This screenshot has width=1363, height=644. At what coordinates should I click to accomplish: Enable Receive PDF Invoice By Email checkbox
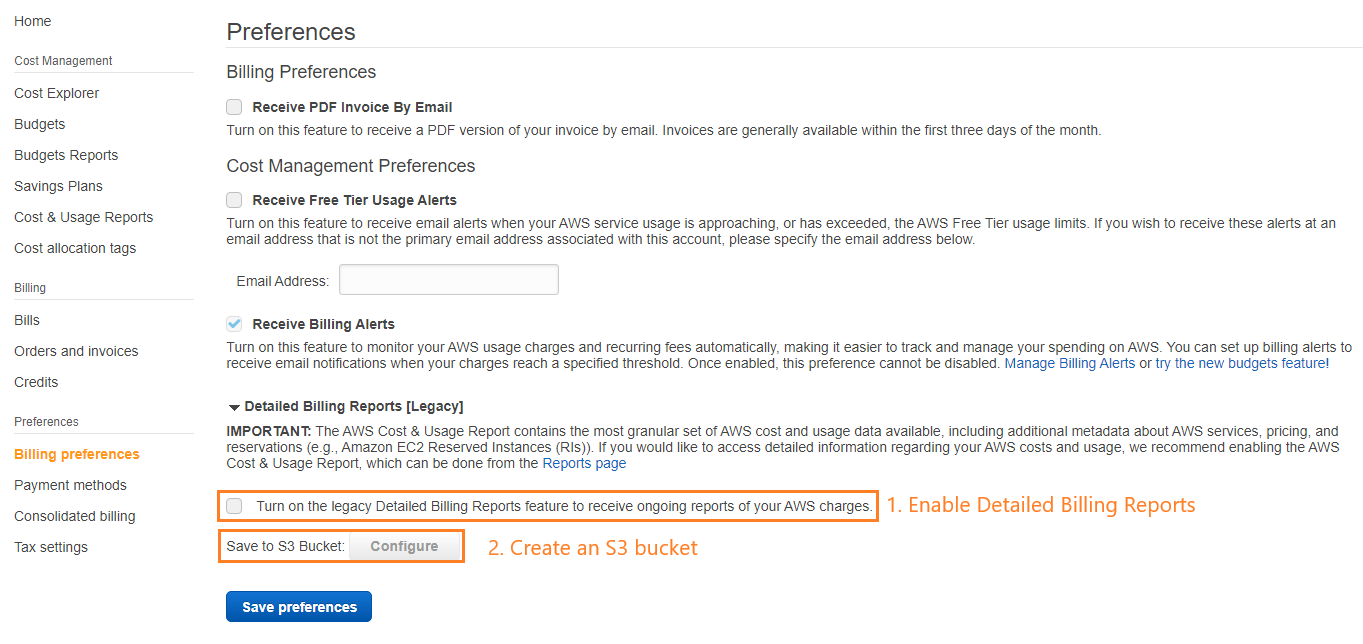(234, 107)
